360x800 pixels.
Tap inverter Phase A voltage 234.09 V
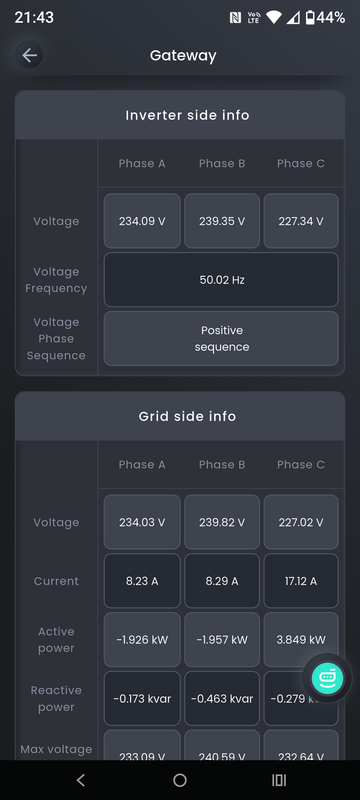[142, 221]
